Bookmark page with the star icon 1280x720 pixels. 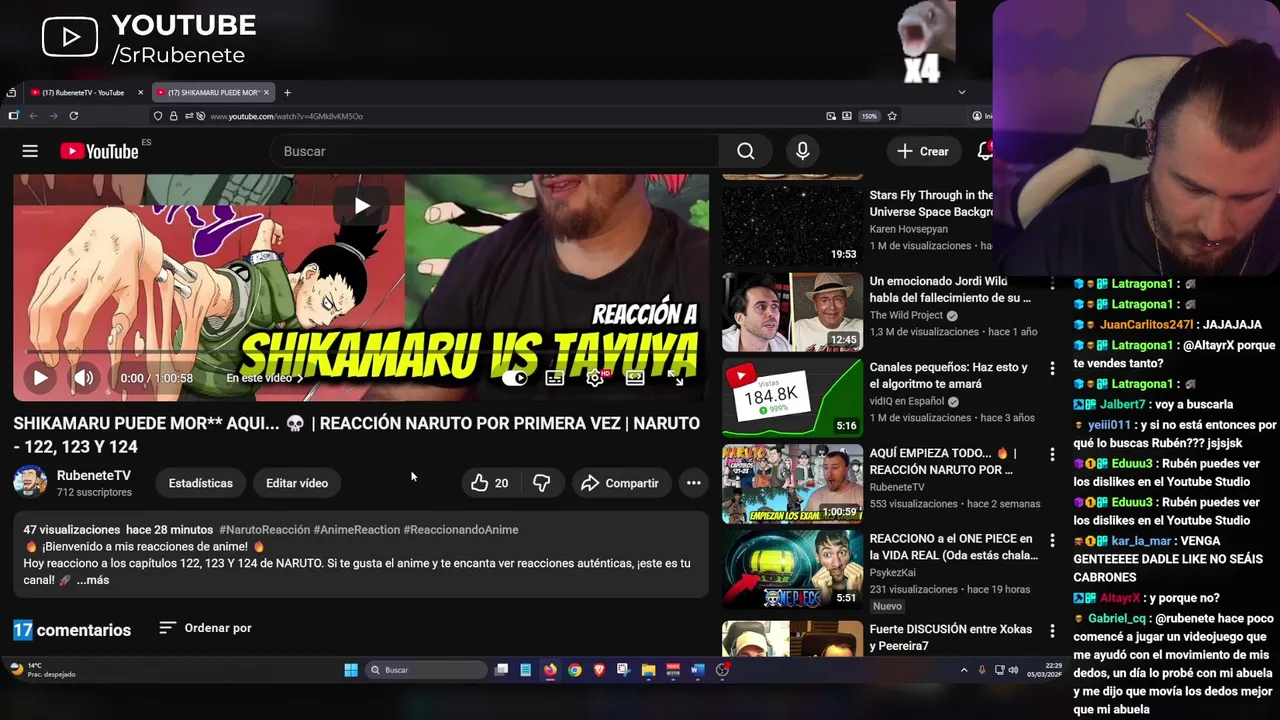click(x=892, y=116)
